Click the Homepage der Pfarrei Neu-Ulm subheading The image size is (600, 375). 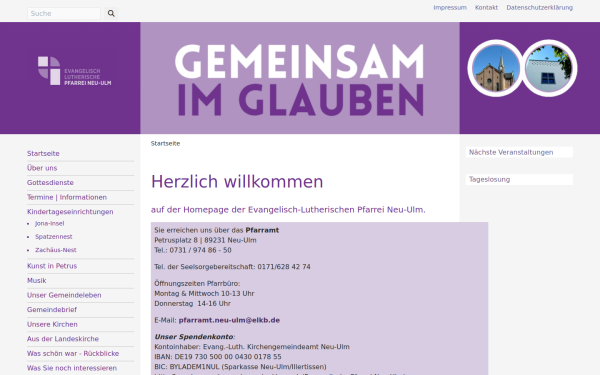pos(288,210)
